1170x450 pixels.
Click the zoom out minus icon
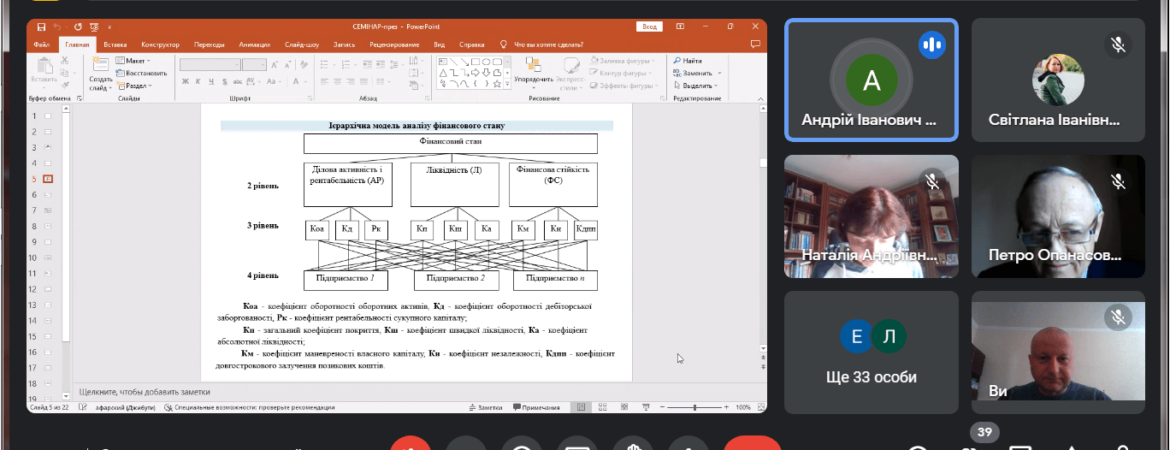663,407
